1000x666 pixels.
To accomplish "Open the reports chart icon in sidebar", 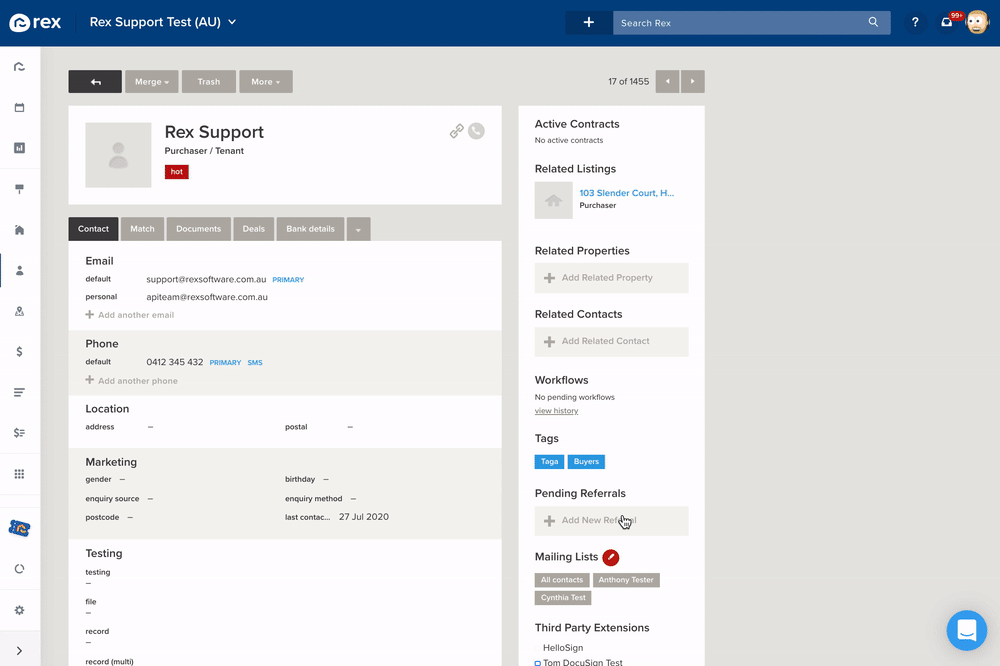I will pos(19,148).
